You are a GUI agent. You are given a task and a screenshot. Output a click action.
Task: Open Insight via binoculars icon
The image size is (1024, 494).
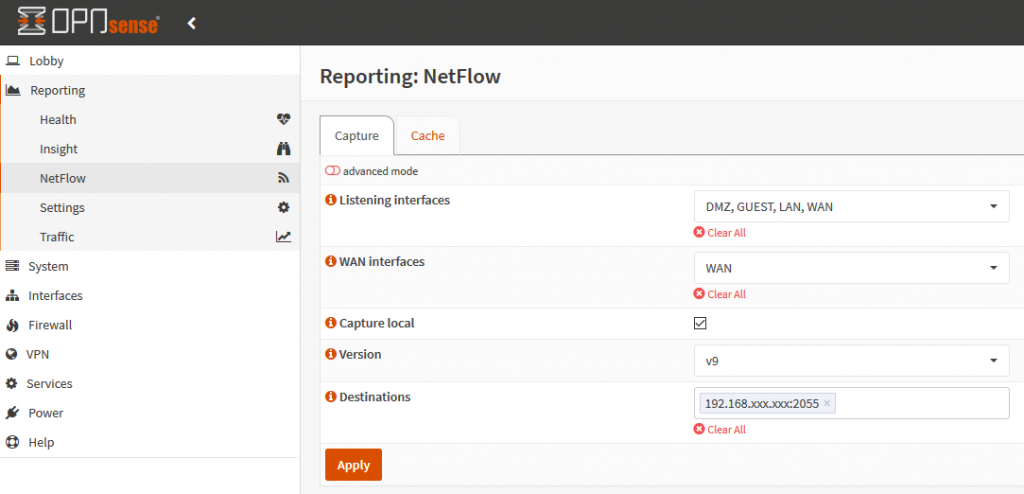click(x=283, y=149)
